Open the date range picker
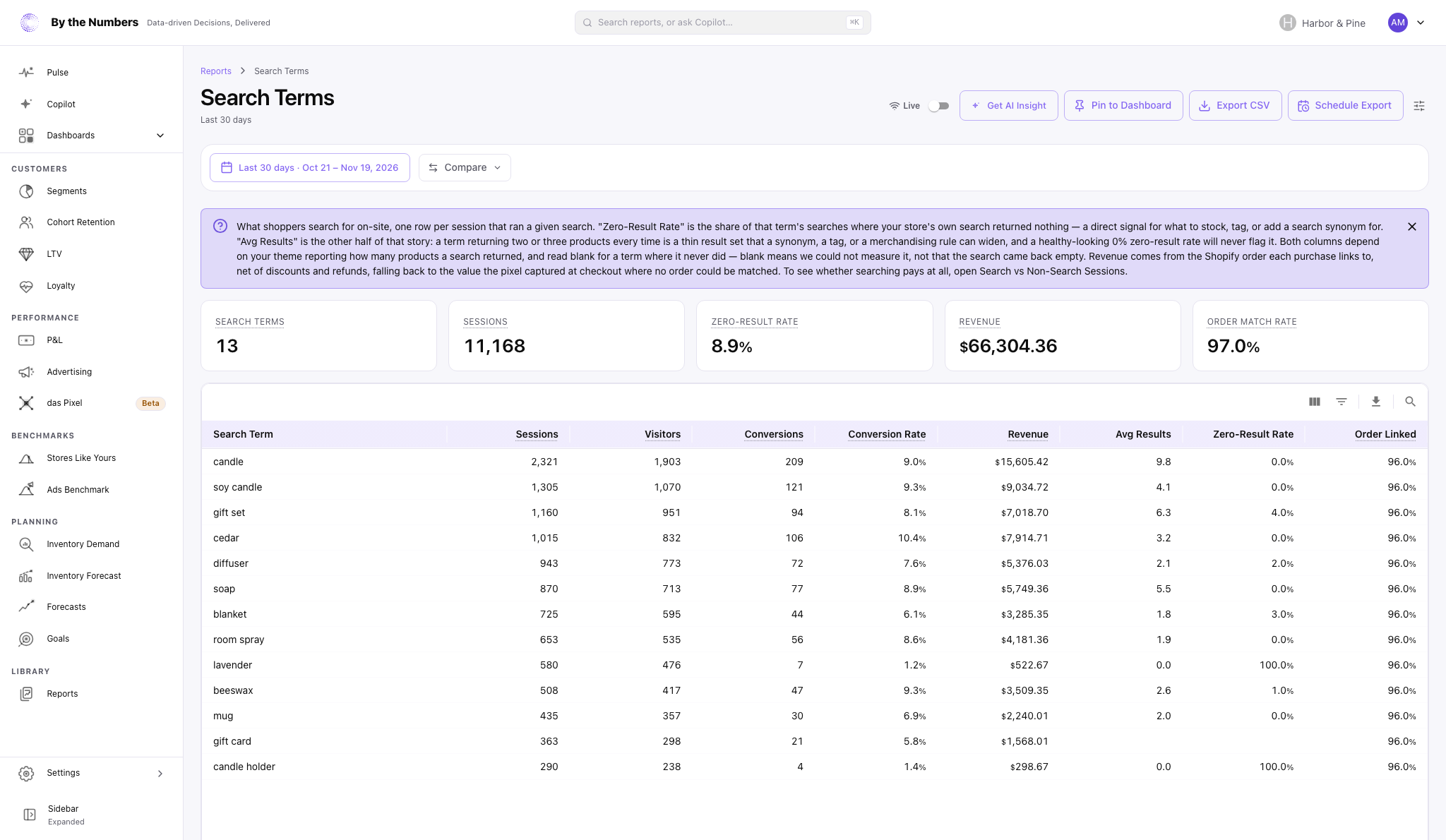The height and width of the screenshot is (840, 1446). 310,168
